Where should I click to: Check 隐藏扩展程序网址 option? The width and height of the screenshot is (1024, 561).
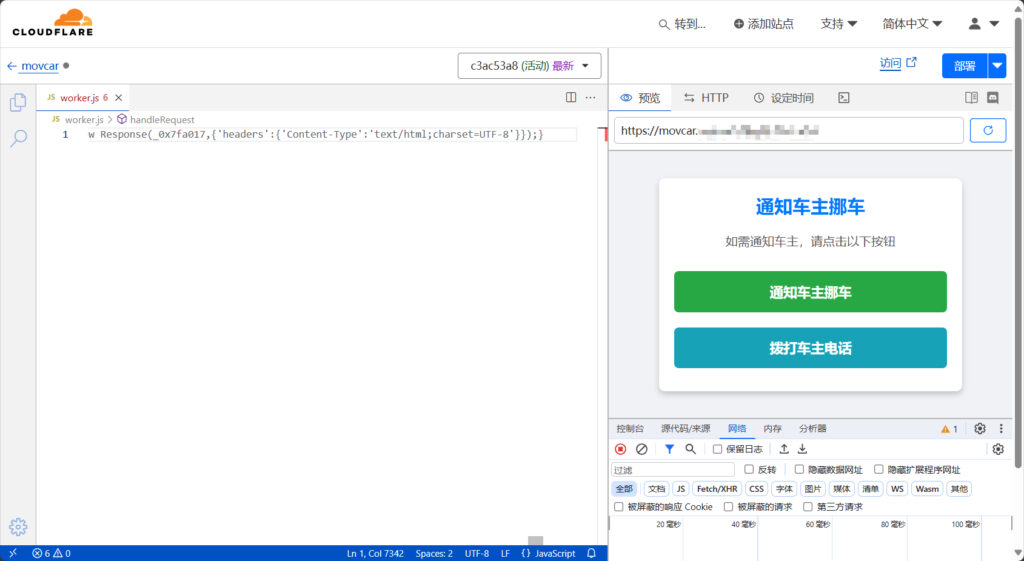click(879, 470)
